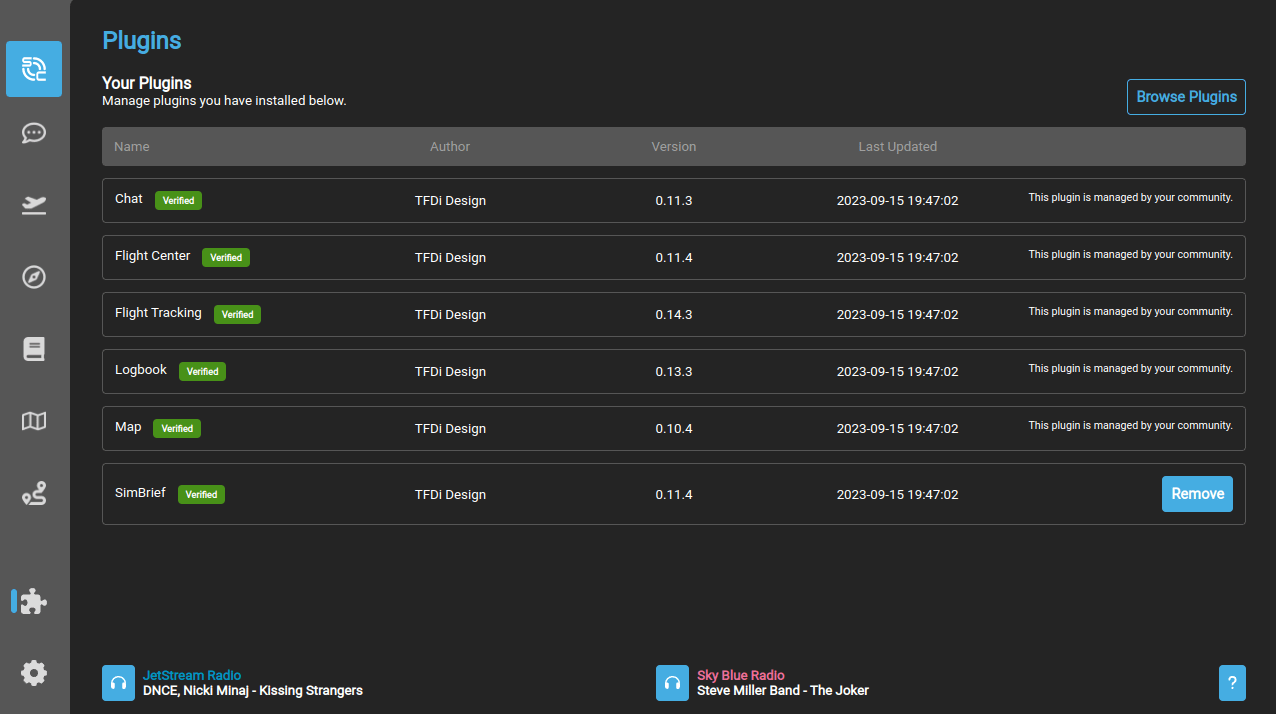Open the folded map sidebar icon
Screen dimensions: 1276x714
coord(34,421)
